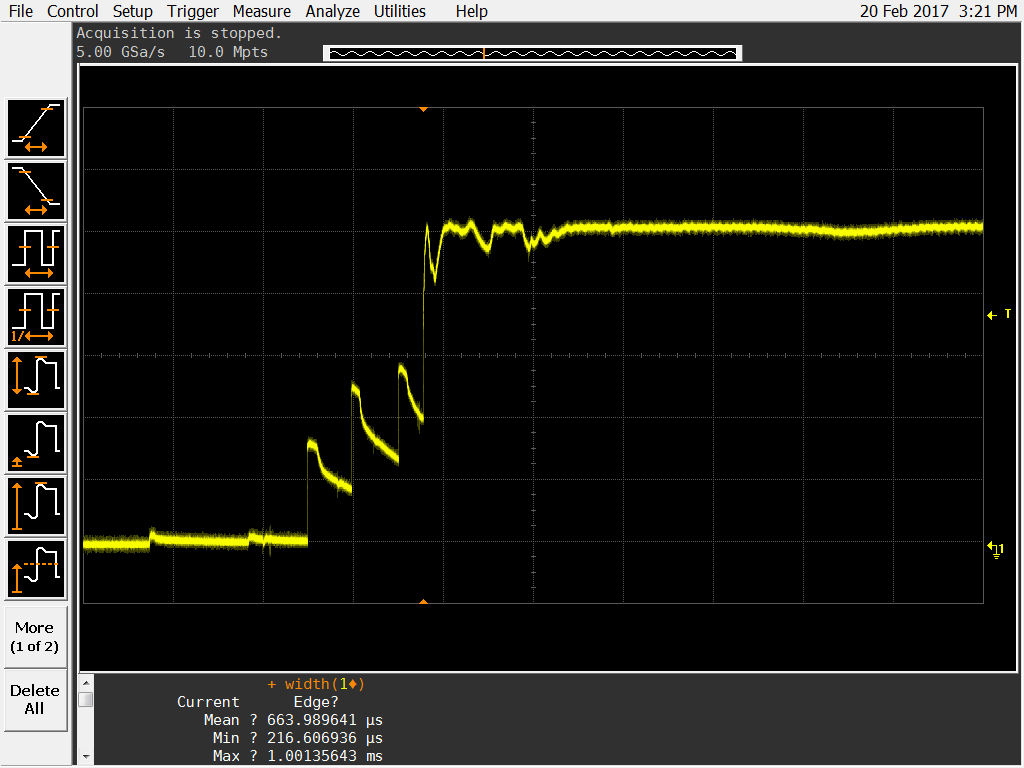Show More measurements (1 of 2)
This screenshot has width=1024, height=768.
click(35, 637)
